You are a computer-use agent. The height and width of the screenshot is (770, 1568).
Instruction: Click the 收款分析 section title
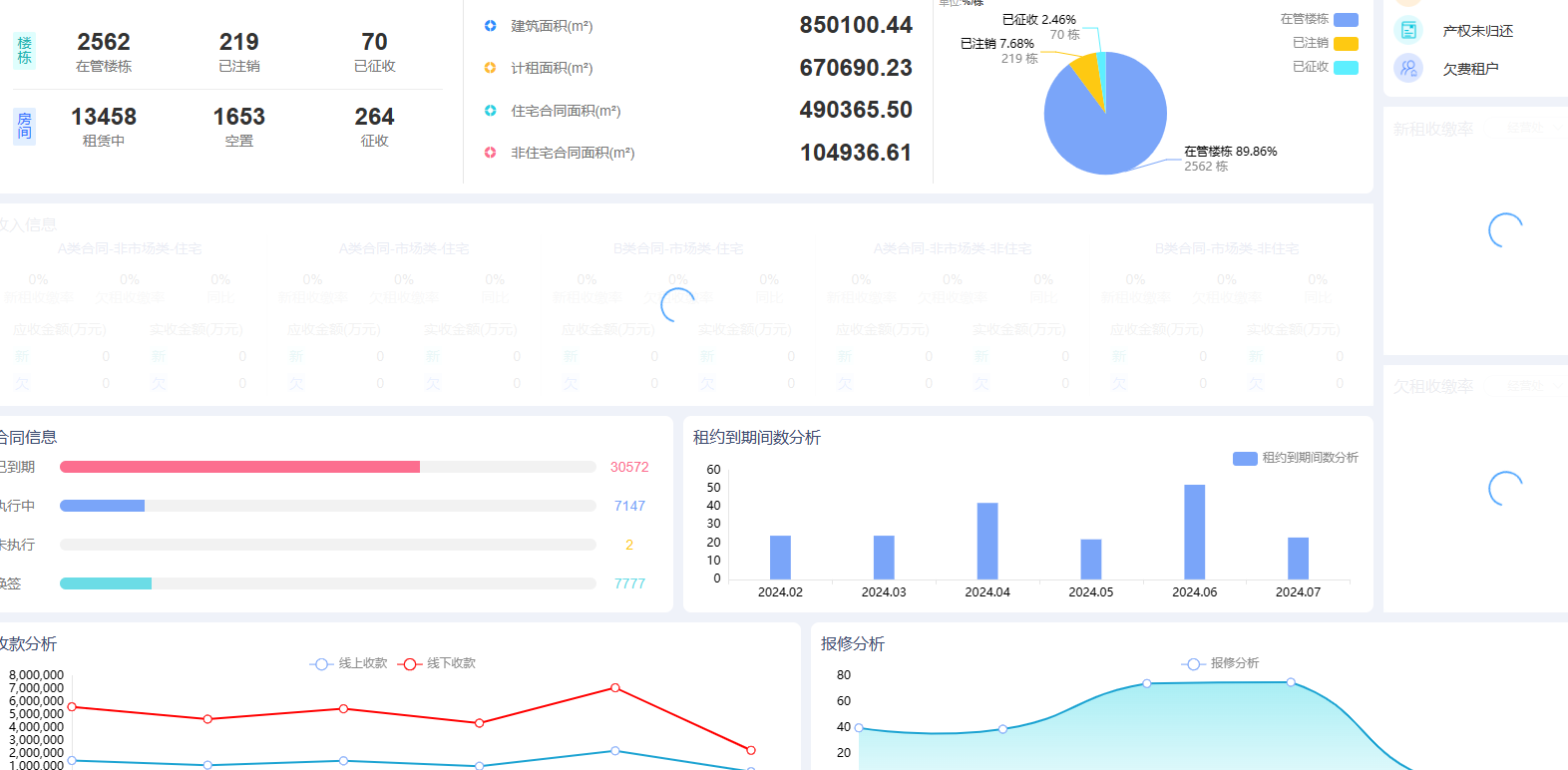pyautogui.click(x=27, y=643)
